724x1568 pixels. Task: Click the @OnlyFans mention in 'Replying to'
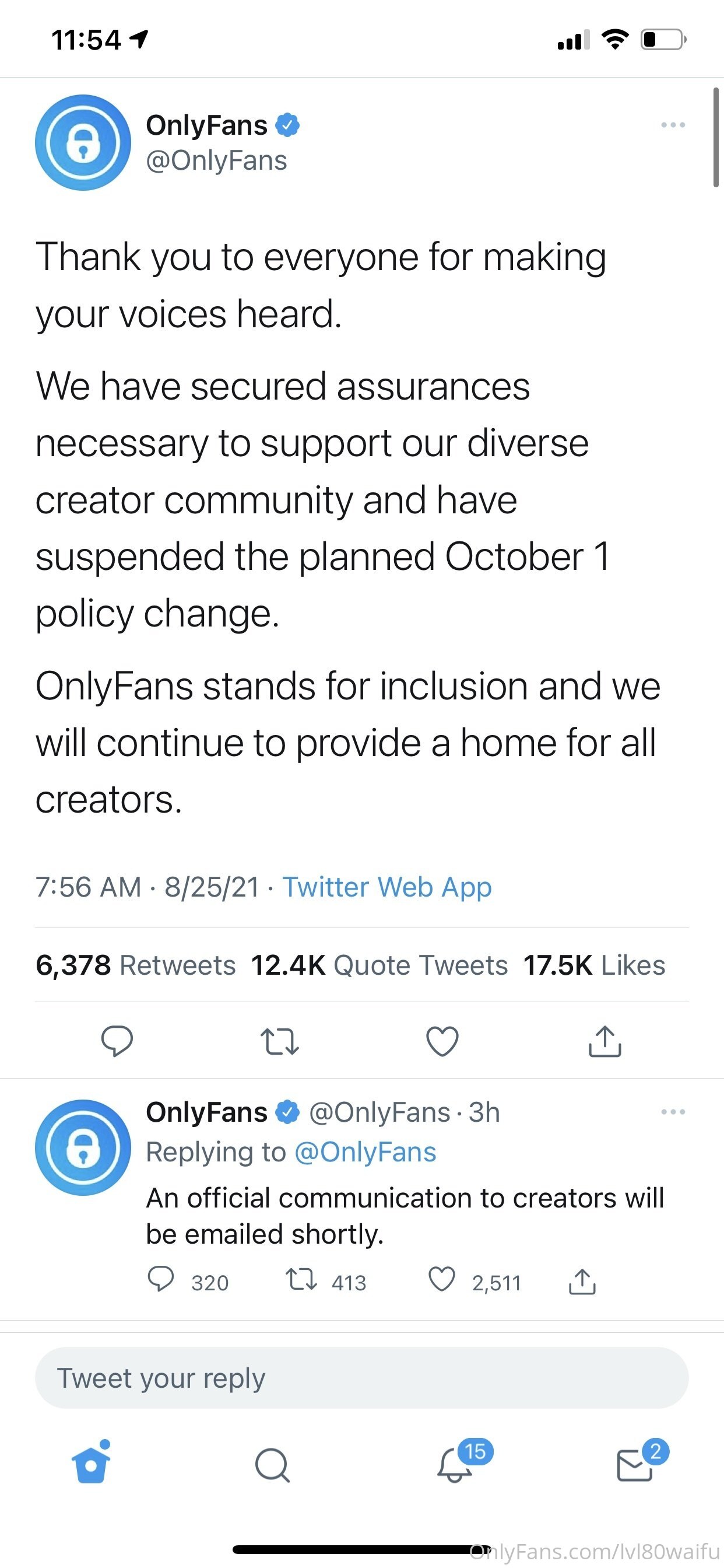pyautogui.click(x=365, y=1151)
